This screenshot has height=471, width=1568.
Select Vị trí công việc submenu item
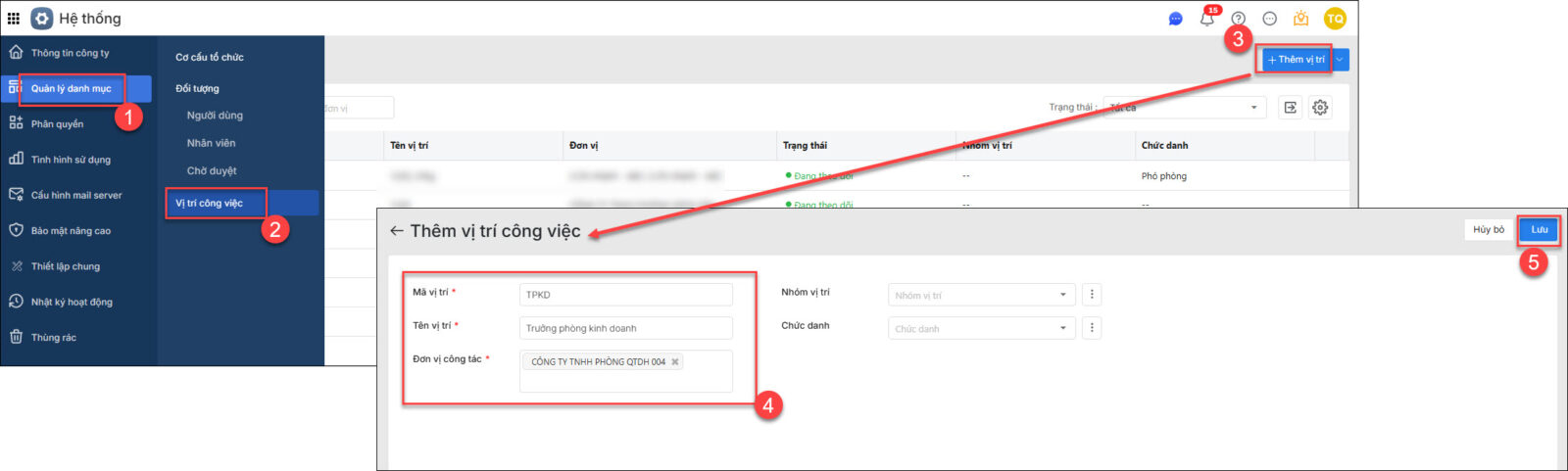click(x=242, y=203)
